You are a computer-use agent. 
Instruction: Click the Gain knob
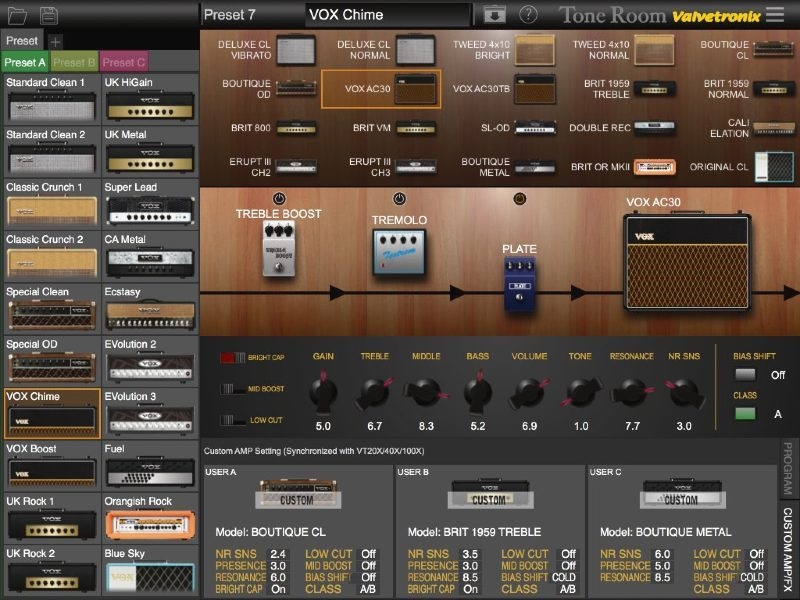point(323,392)
